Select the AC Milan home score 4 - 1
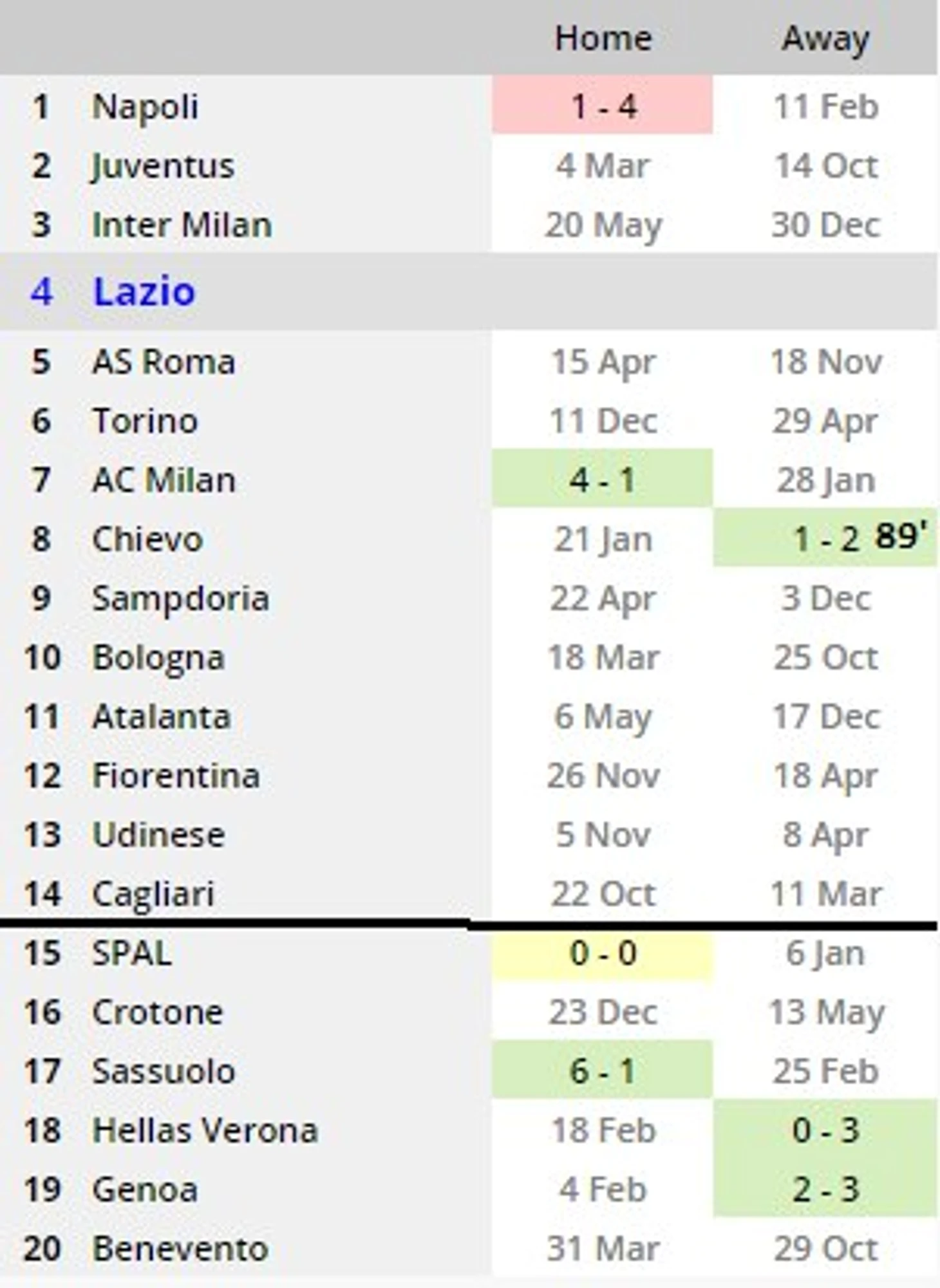 point(603,480)
